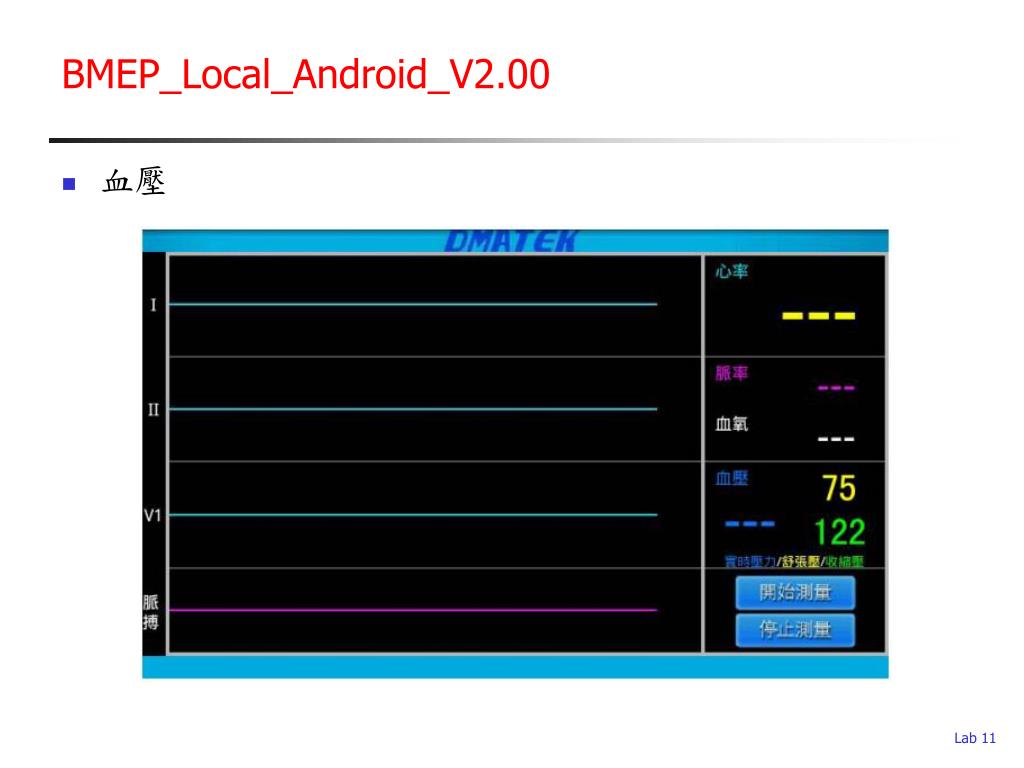Click the magenta pulse rate dashes

point(836,388)
